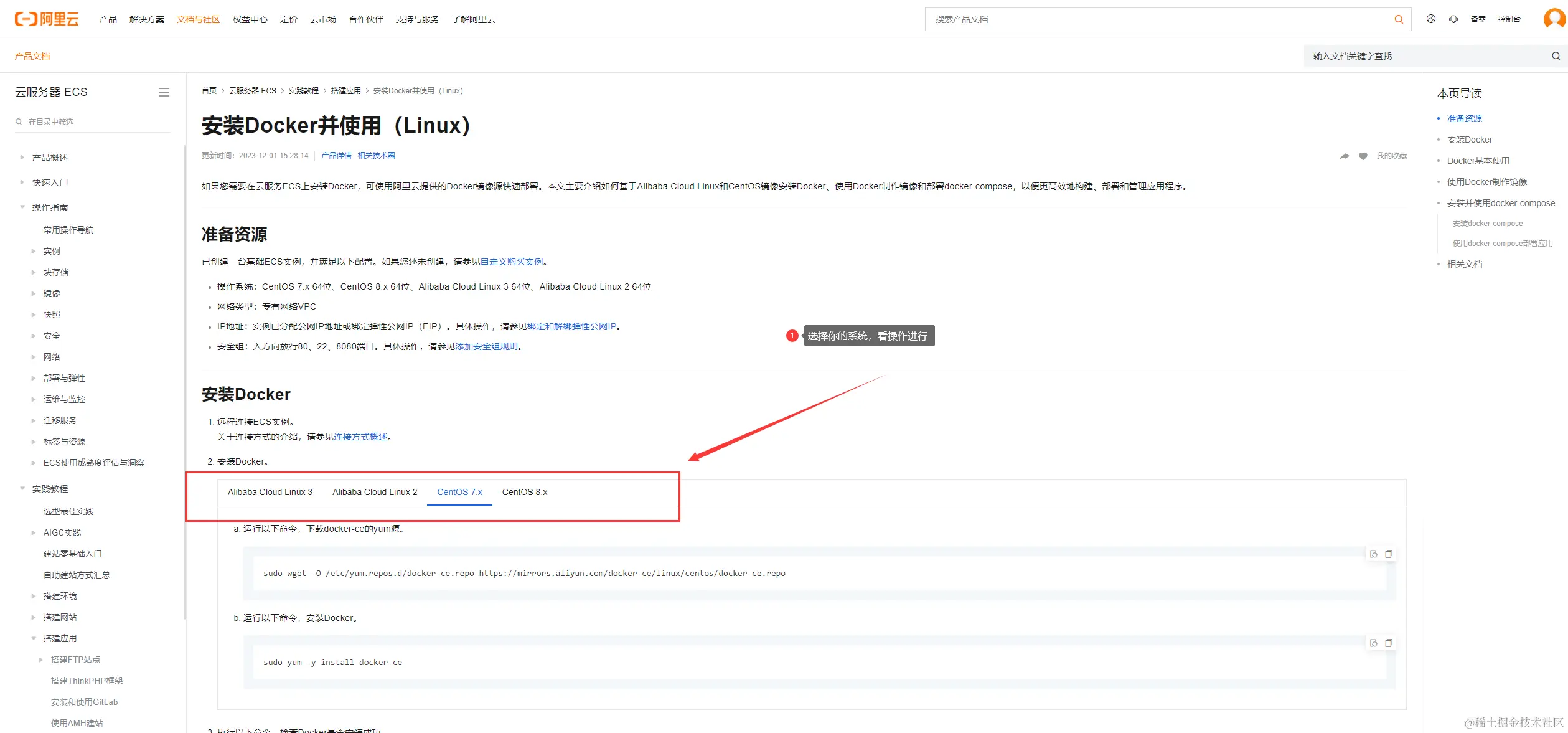1568x733 pixels.
Task: Click the share arrow icon near title
Action: [1345, 156]
